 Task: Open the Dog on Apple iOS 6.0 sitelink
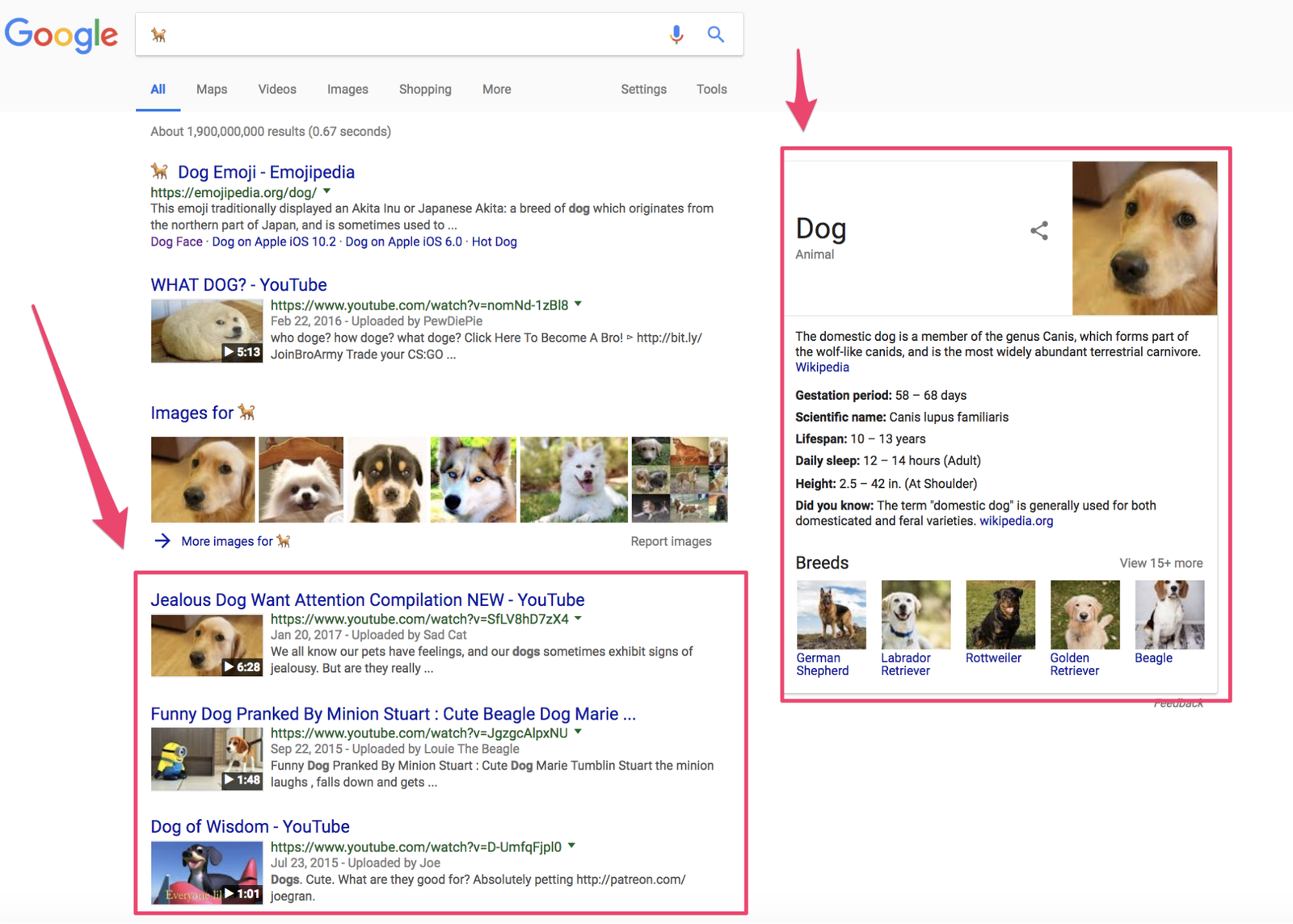coord(404,241)
